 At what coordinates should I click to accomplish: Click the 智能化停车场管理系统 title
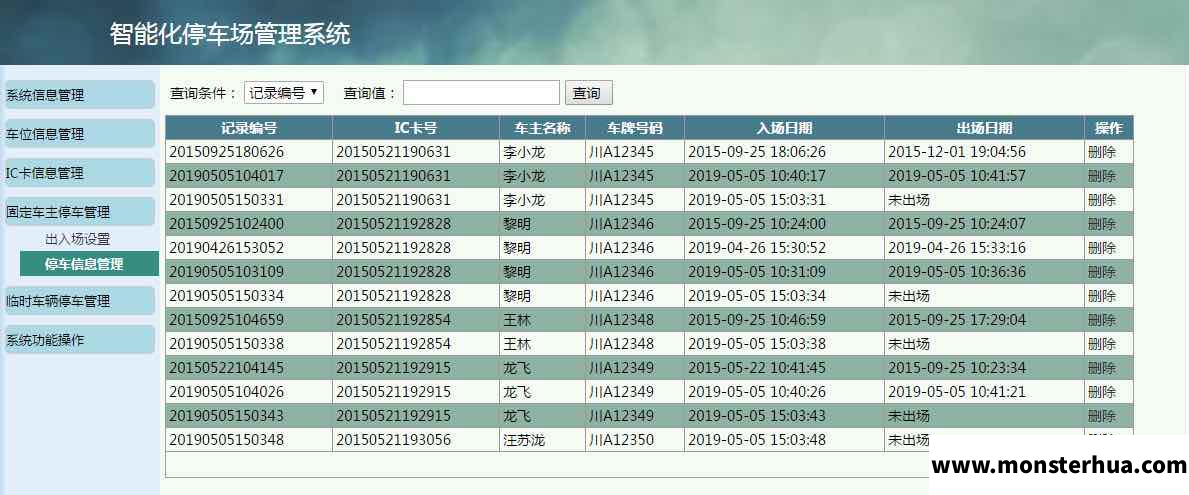point(230,34)
